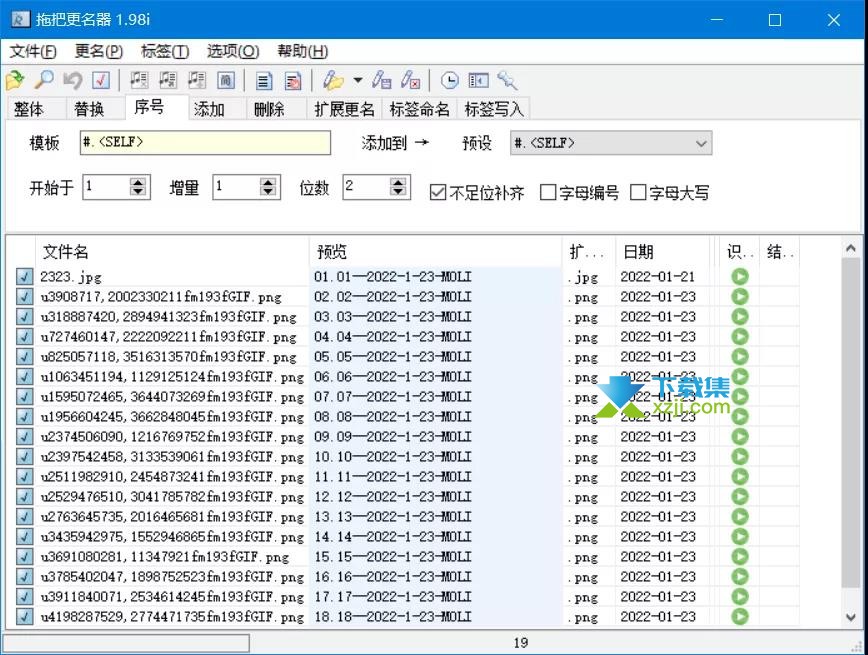Viewport: 868px width, 655px height.
Task: Click the panel layout toggle icon
Action: [x=478, y=81]
